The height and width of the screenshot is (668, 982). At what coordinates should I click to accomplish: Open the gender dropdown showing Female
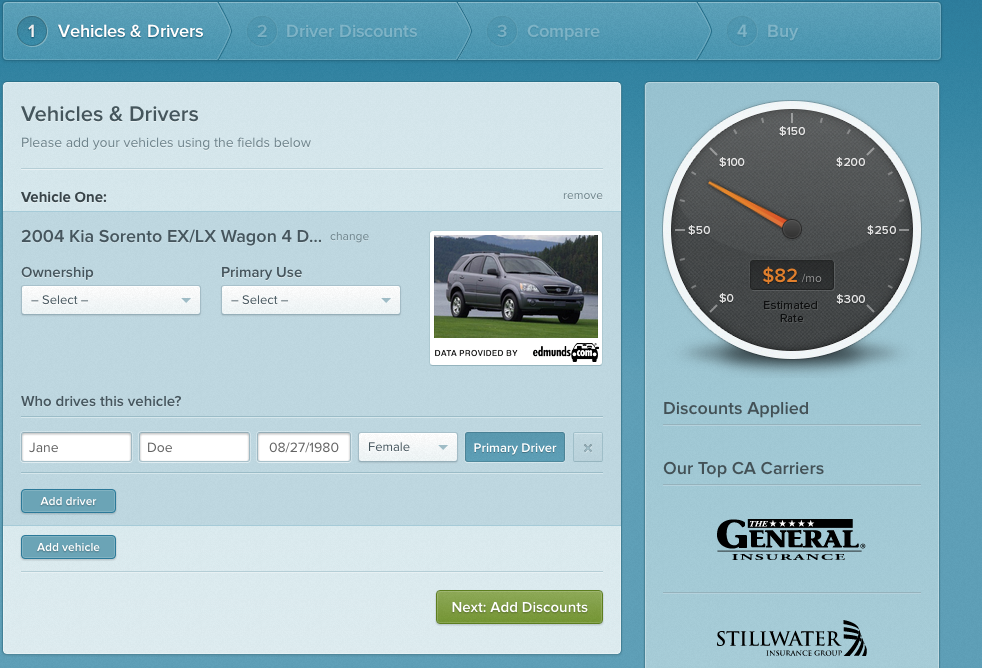[x=407, y=447]
